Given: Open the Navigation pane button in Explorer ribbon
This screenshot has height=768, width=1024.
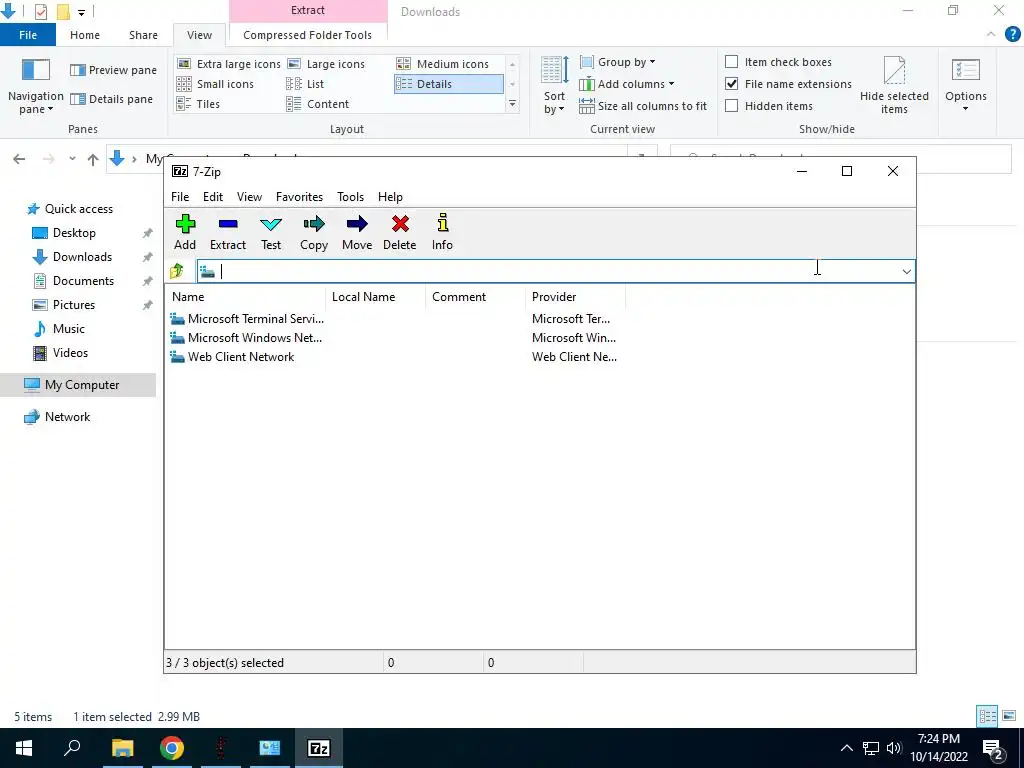Looking at the screenshot, I should (35, 86).
